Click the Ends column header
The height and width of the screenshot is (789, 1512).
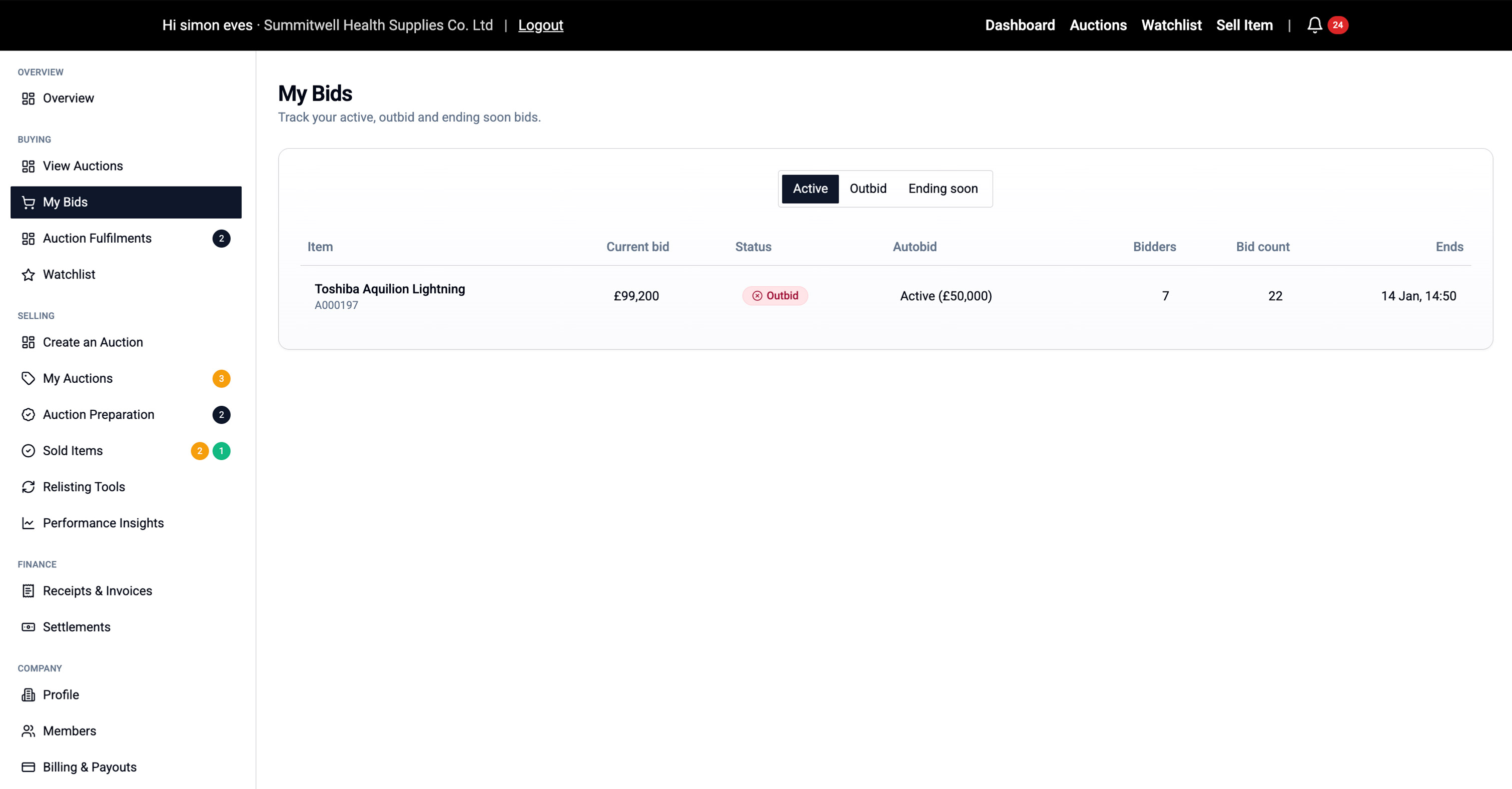[1448, 247]
